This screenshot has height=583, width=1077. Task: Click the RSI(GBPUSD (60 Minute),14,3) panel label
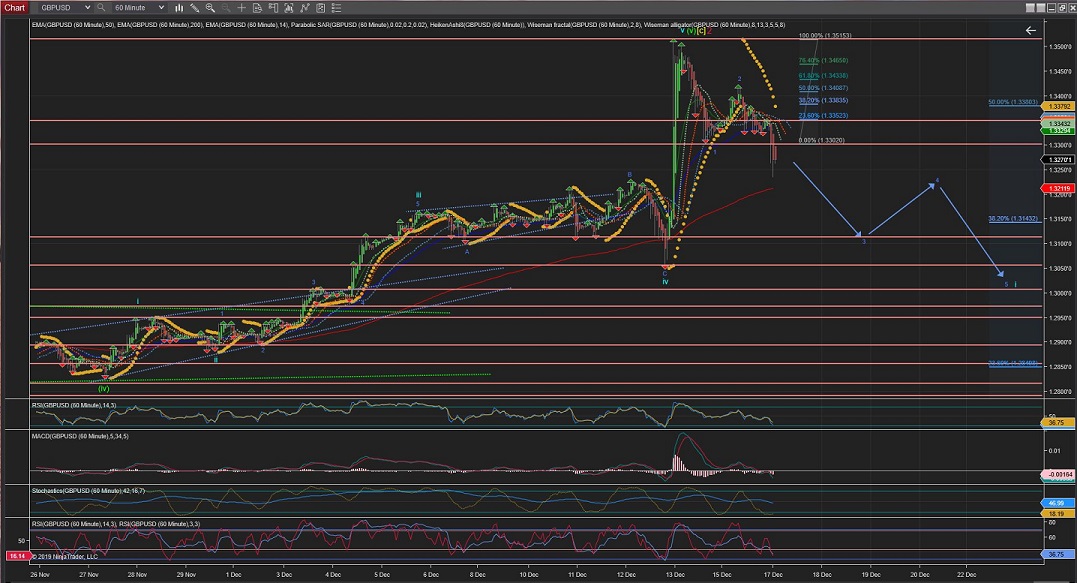point(73,405)
